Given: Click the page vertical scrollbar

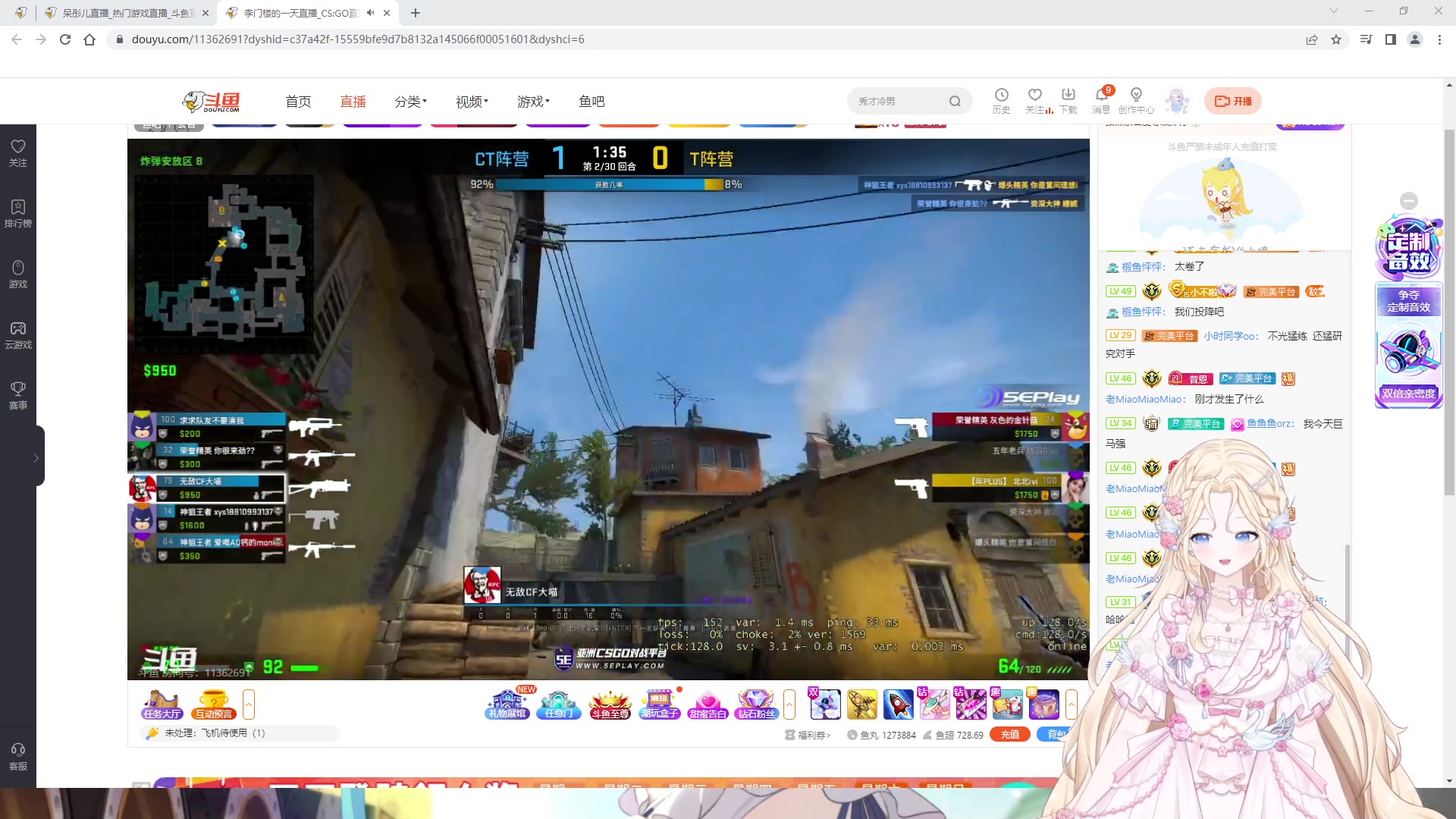Looking at the screenshot, I should pyautogui.click(x=1449, y=312).
